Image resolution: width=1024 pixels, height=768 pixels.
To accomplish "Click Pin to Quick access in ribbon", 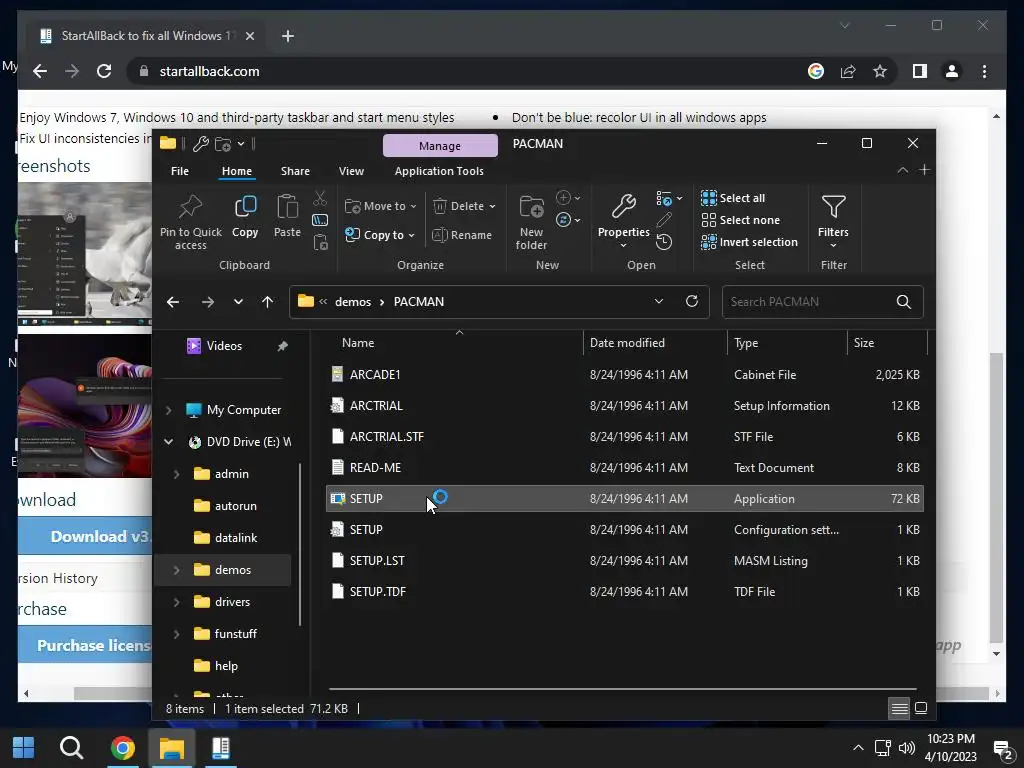I will 191,222.
